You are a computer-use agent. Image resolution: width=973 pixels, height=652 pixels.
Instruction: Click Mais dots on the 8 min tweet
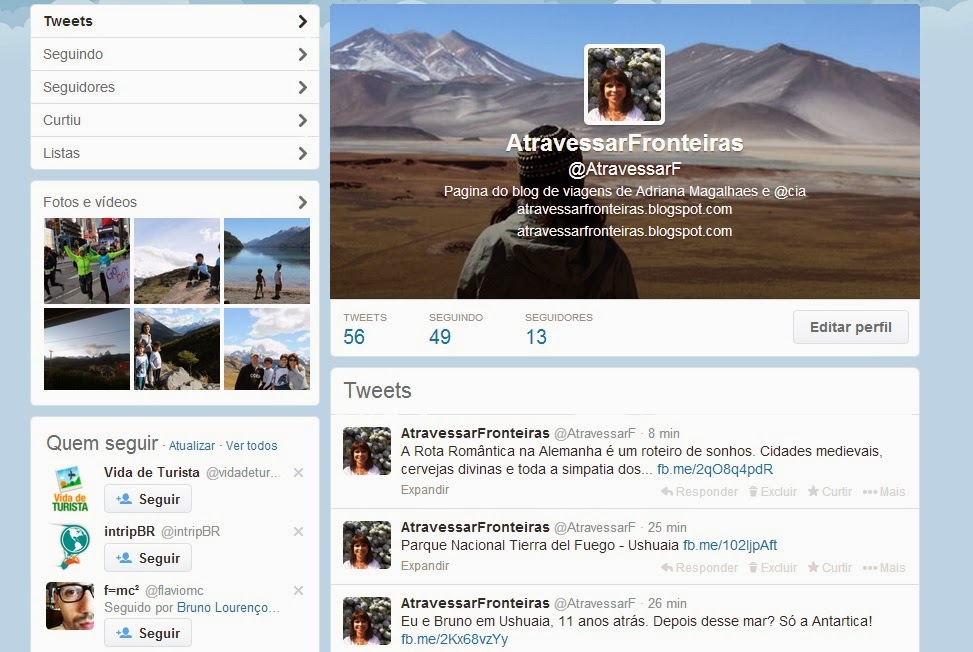(x=884, y=491)
